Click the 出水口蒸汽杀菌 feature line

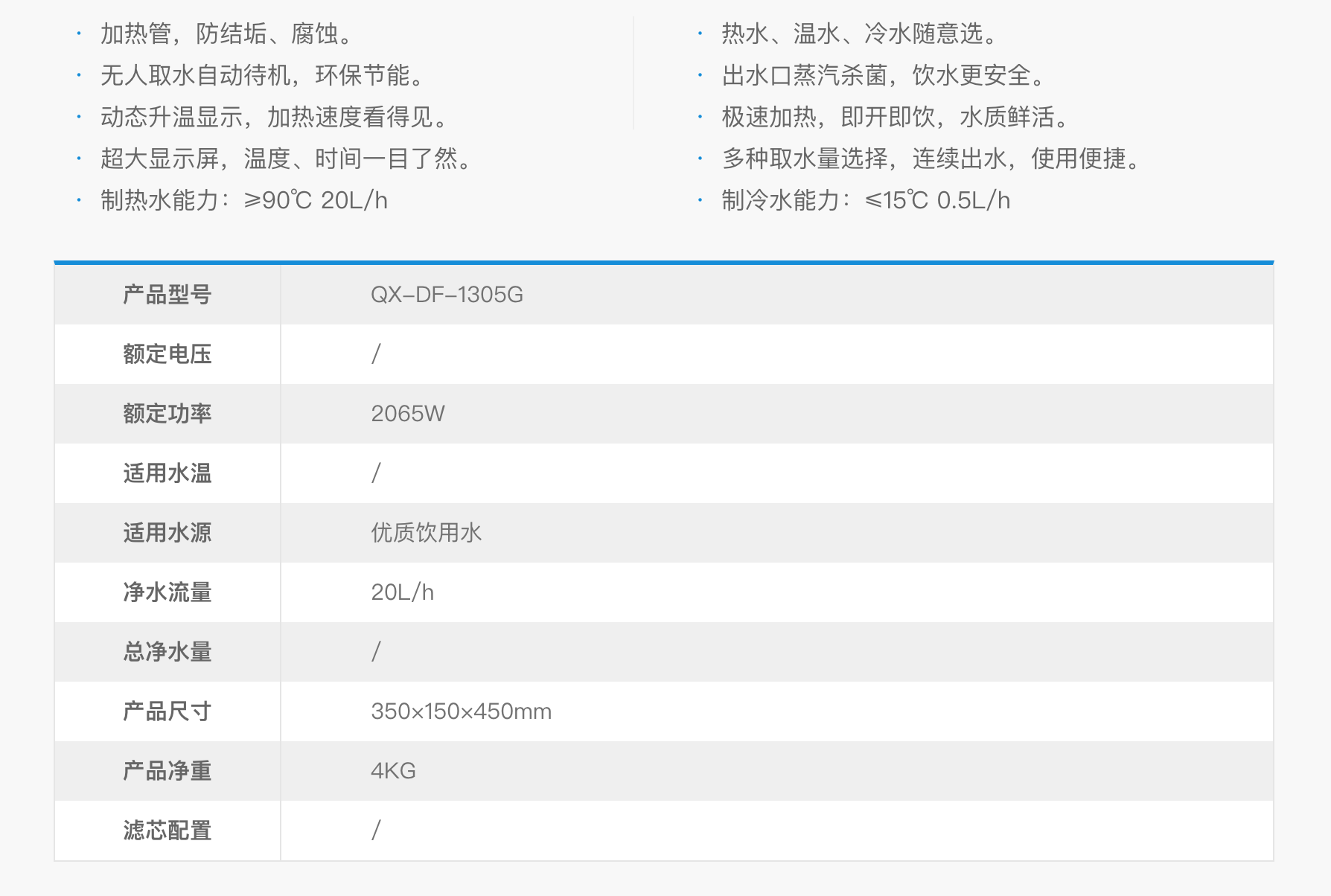click(884, 75)
